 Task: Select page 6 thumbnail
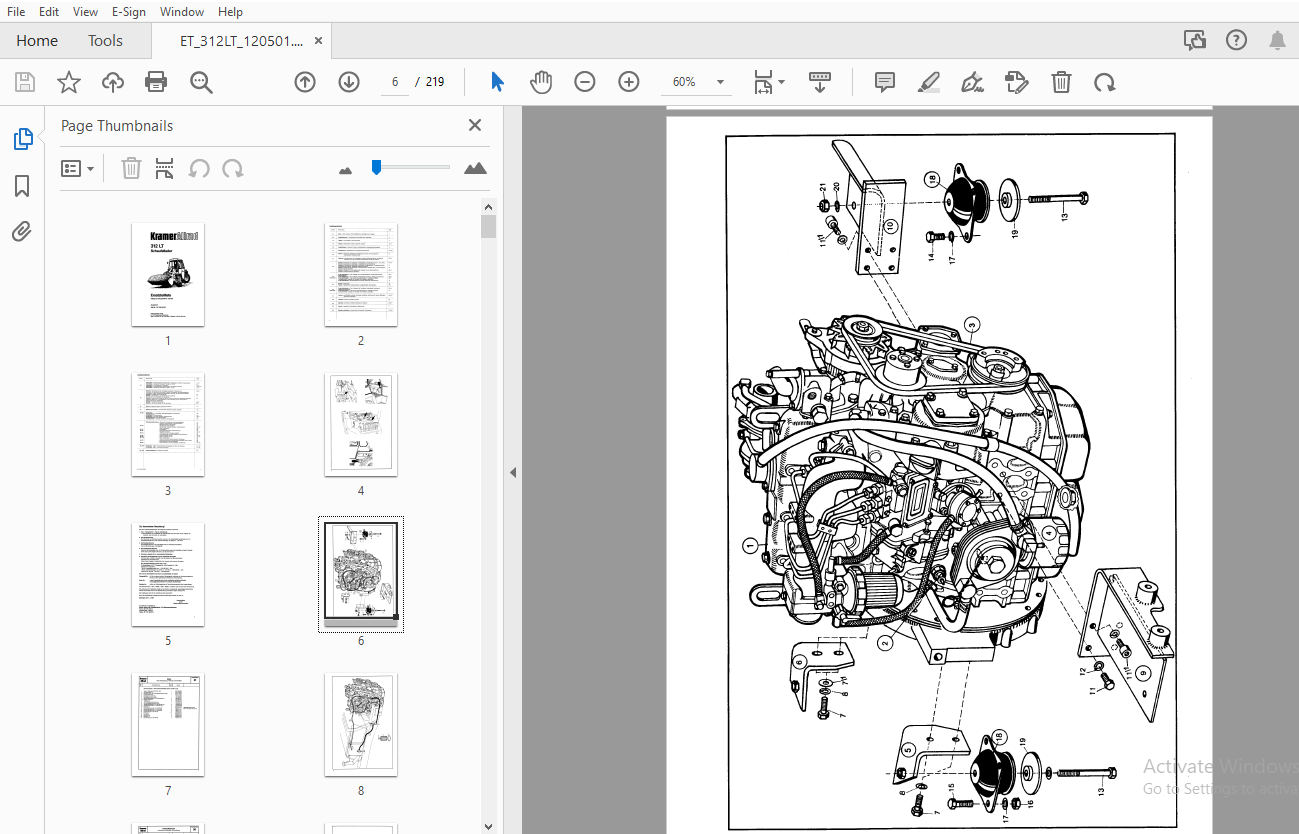(x=361, y=575)
